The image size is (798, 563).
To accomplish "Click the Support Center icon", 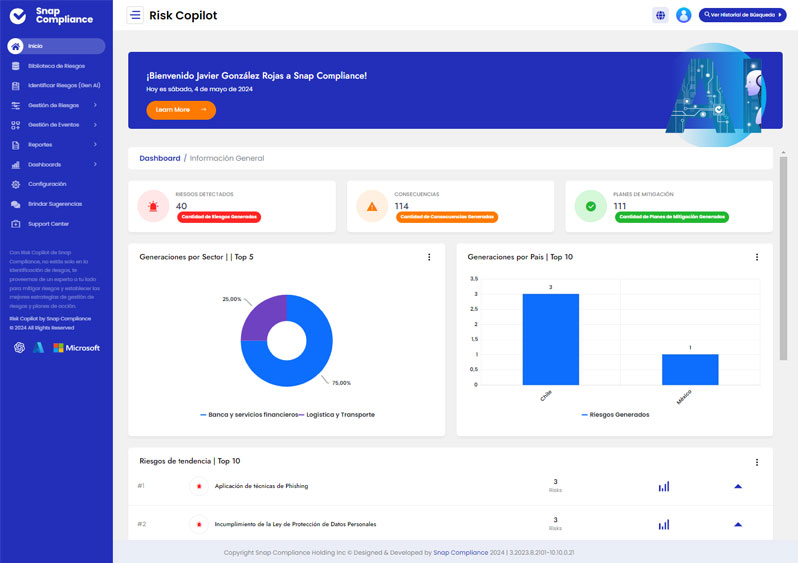I will pos(16,224).
